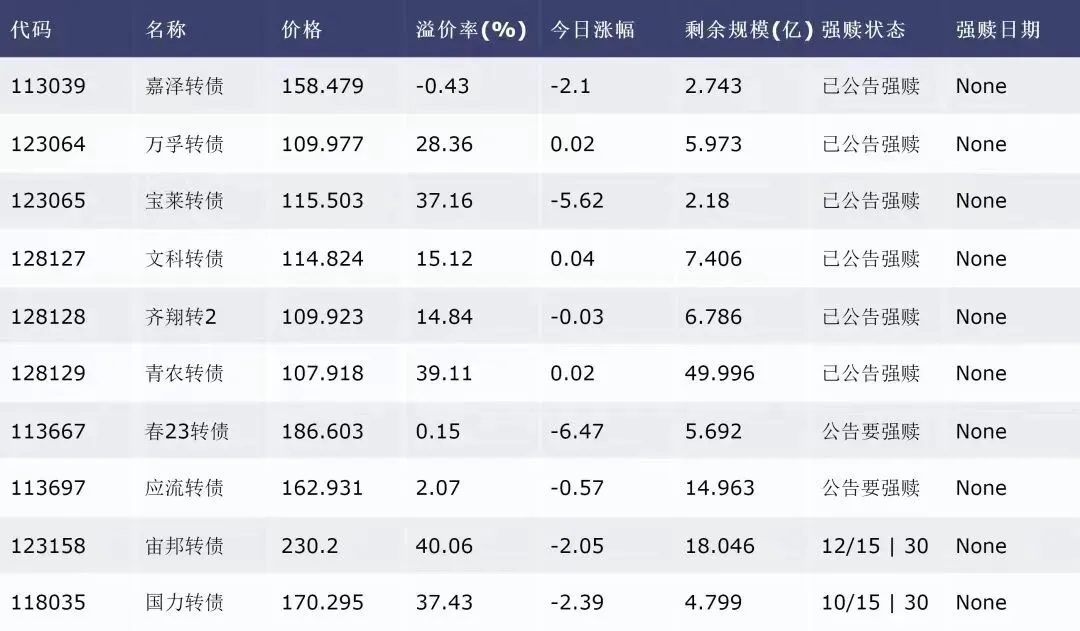Select bond code 128127

pos(48,259)
